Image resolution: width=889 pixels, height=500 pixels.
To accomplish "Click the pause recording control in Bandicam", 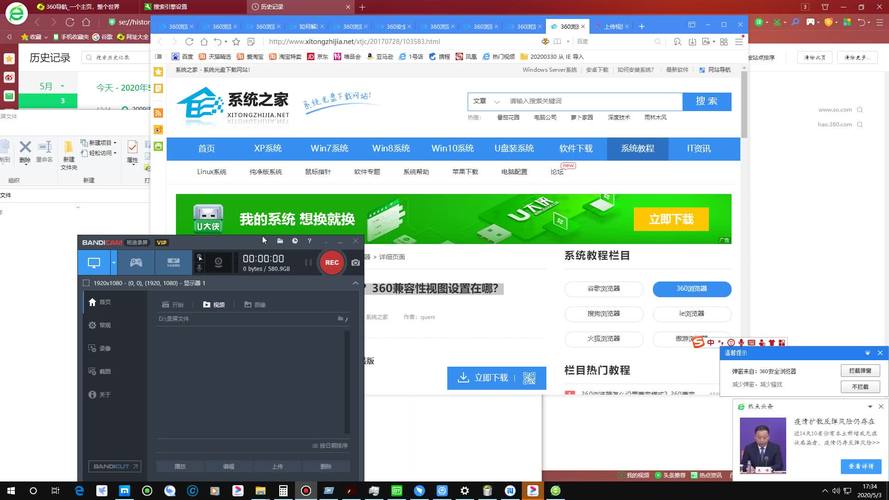I will [x=306, y=262].
